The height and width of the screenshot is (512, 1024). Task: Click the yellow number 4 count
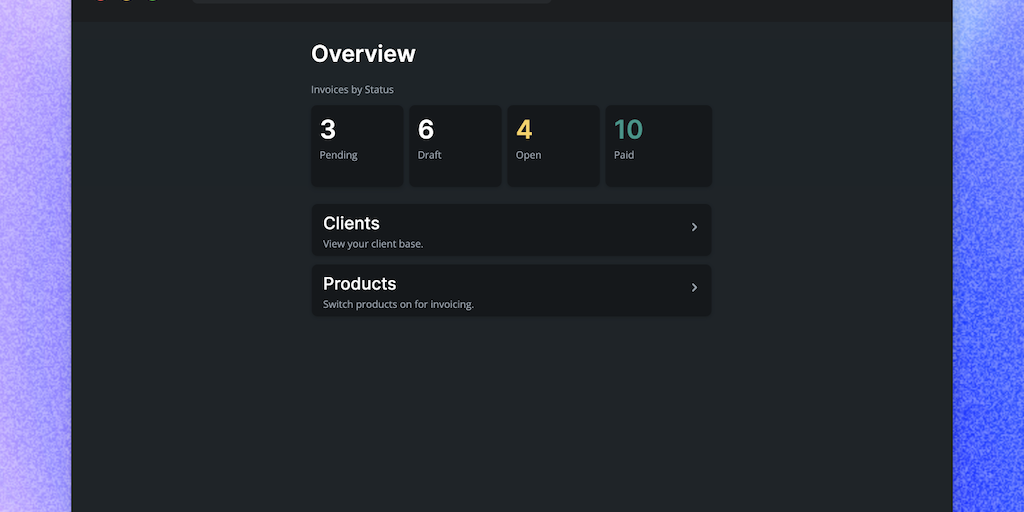tap(524, 129)
